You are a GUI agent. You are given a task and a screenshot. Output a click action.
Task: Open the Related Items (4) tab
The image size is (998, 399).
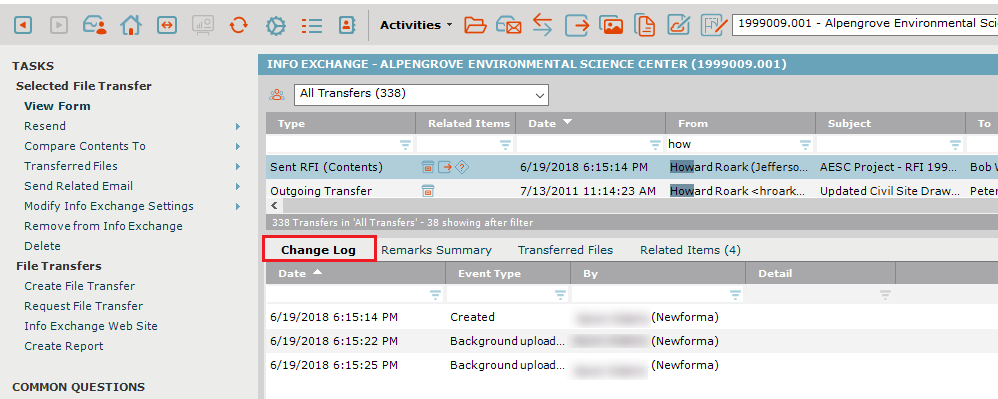point(691,250)
